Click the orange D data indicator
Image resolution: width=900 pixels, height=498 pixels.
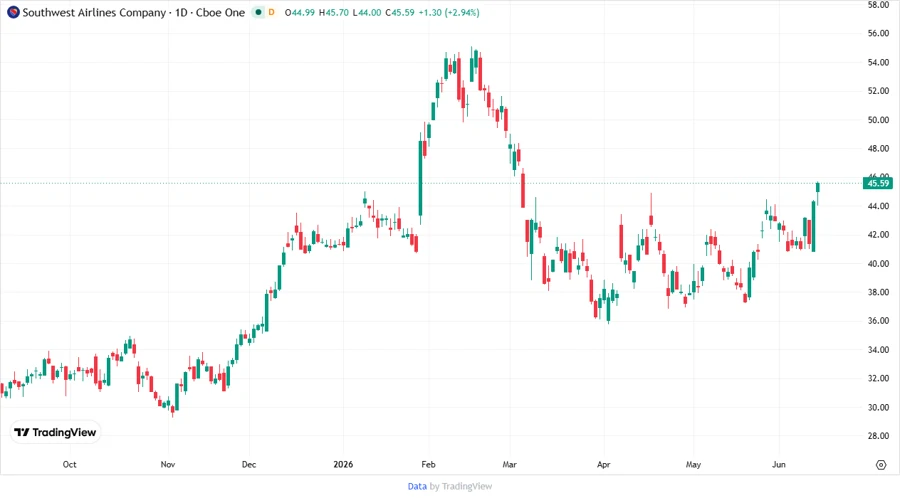pyautogui.click(x=271, y=12)
